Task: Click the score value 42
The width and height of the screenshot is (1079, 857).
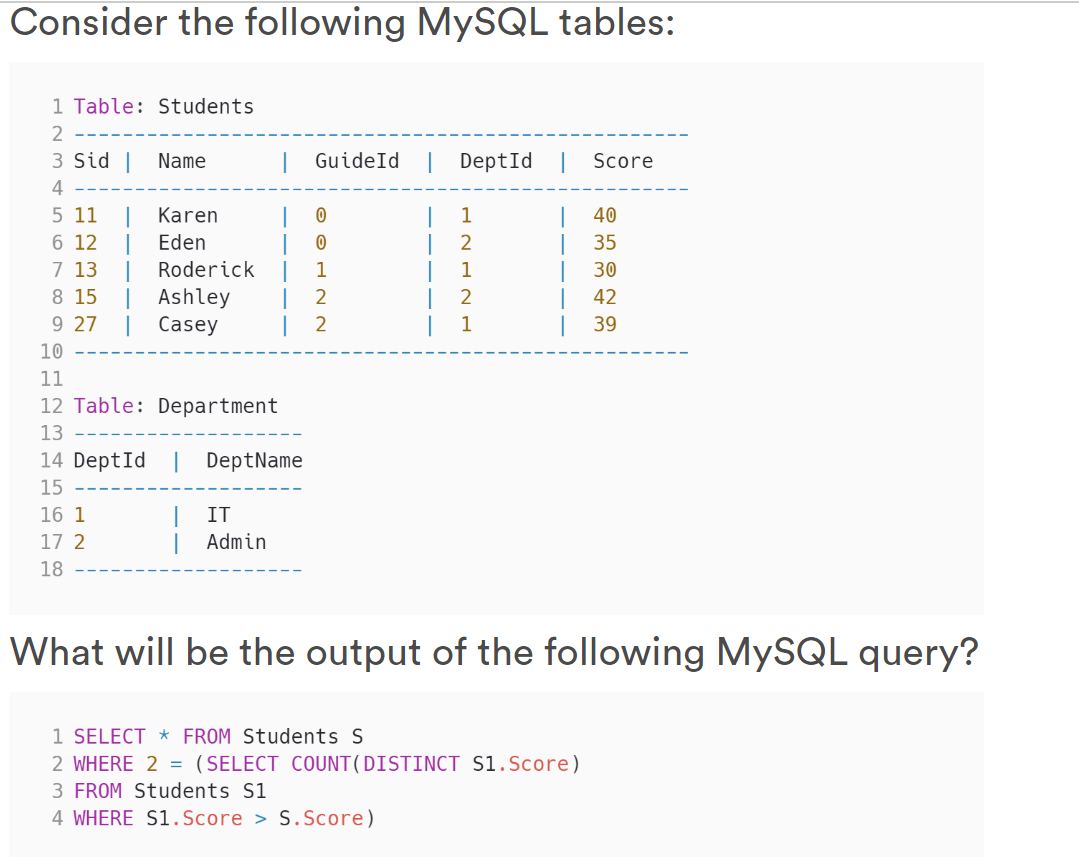Action: [x=604, y=297]
